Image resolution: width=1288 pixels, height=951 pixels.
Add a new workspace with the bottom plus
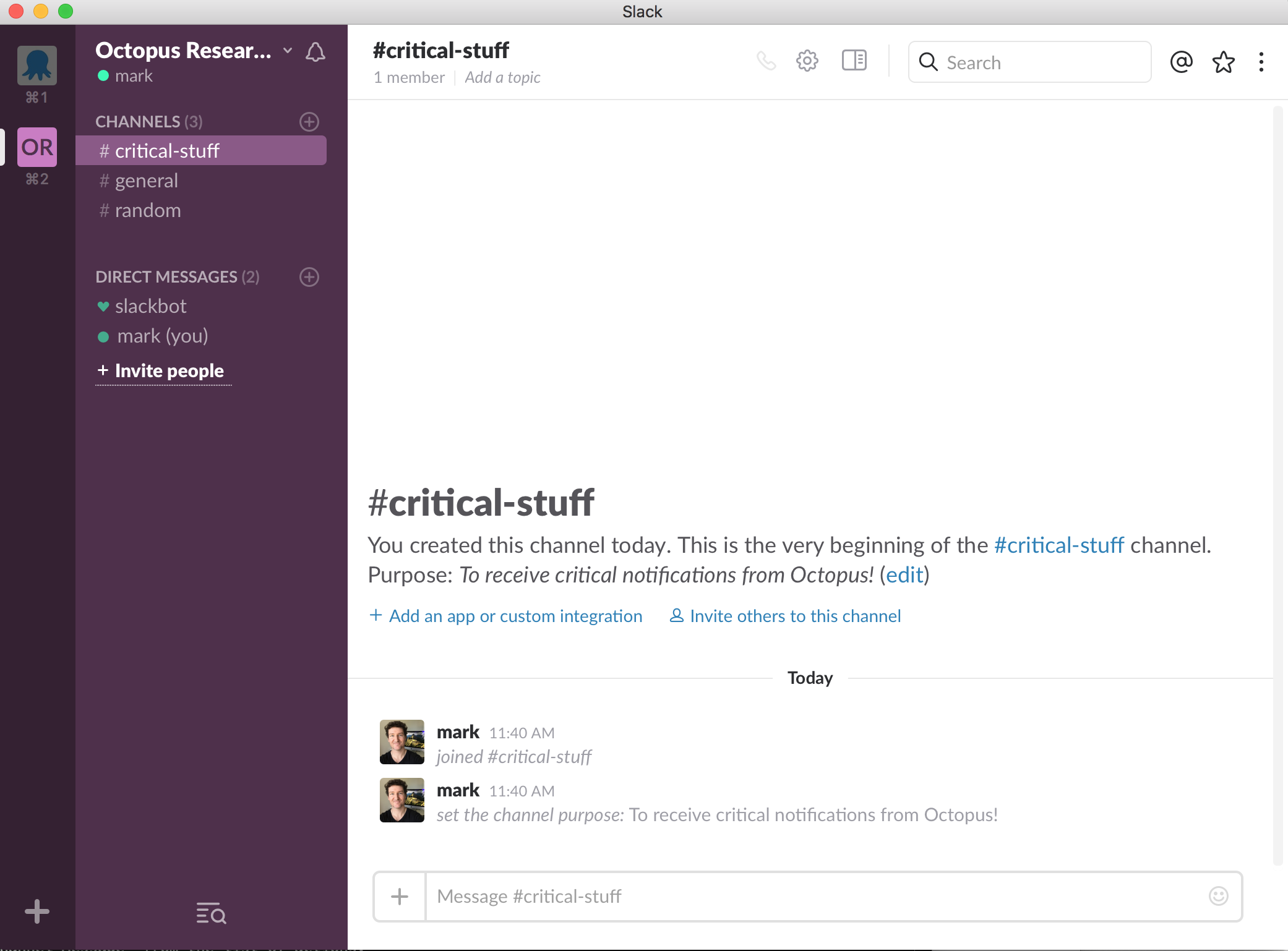[36, 911]
